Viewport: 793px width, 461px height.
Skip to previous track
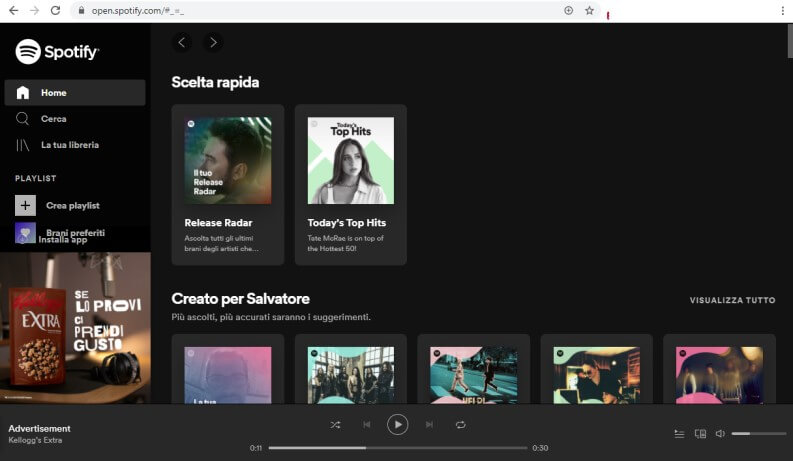tap(367, 425)
